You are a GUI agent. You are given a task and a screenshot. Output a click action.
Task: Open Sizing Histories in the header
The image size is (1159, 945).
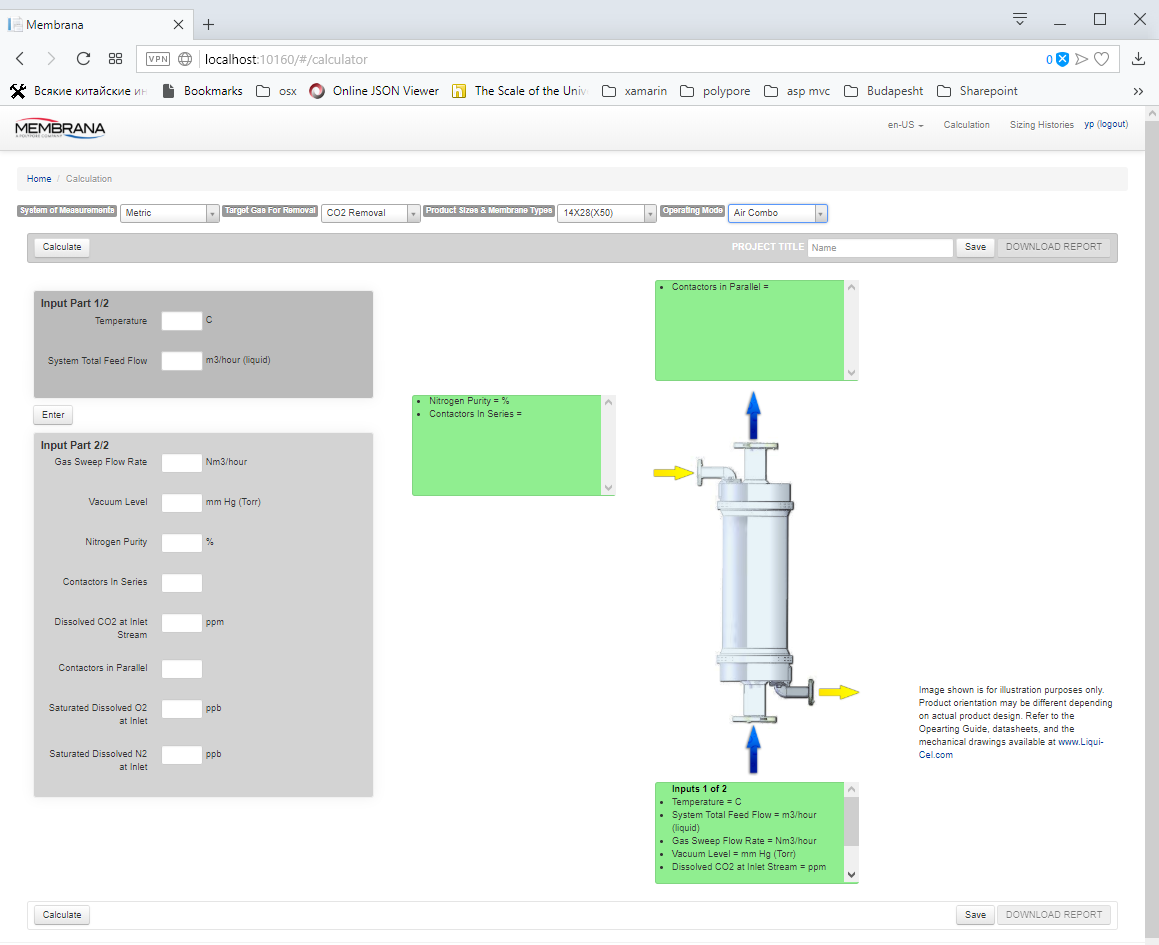pyautogui.click(x=1041, y=125)
